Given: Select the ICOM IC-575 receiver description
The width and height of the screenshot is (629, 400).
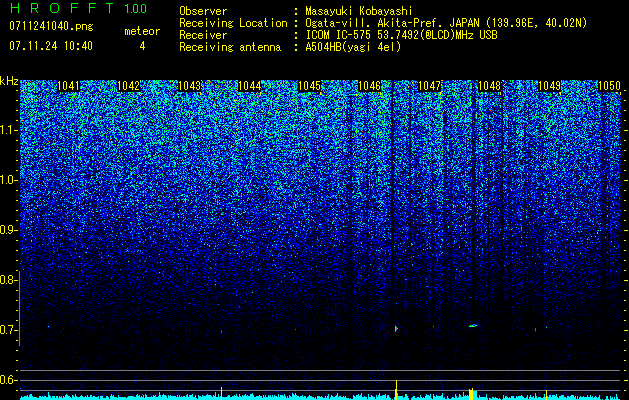Looking at the screenshot, I should pos(401,35).
